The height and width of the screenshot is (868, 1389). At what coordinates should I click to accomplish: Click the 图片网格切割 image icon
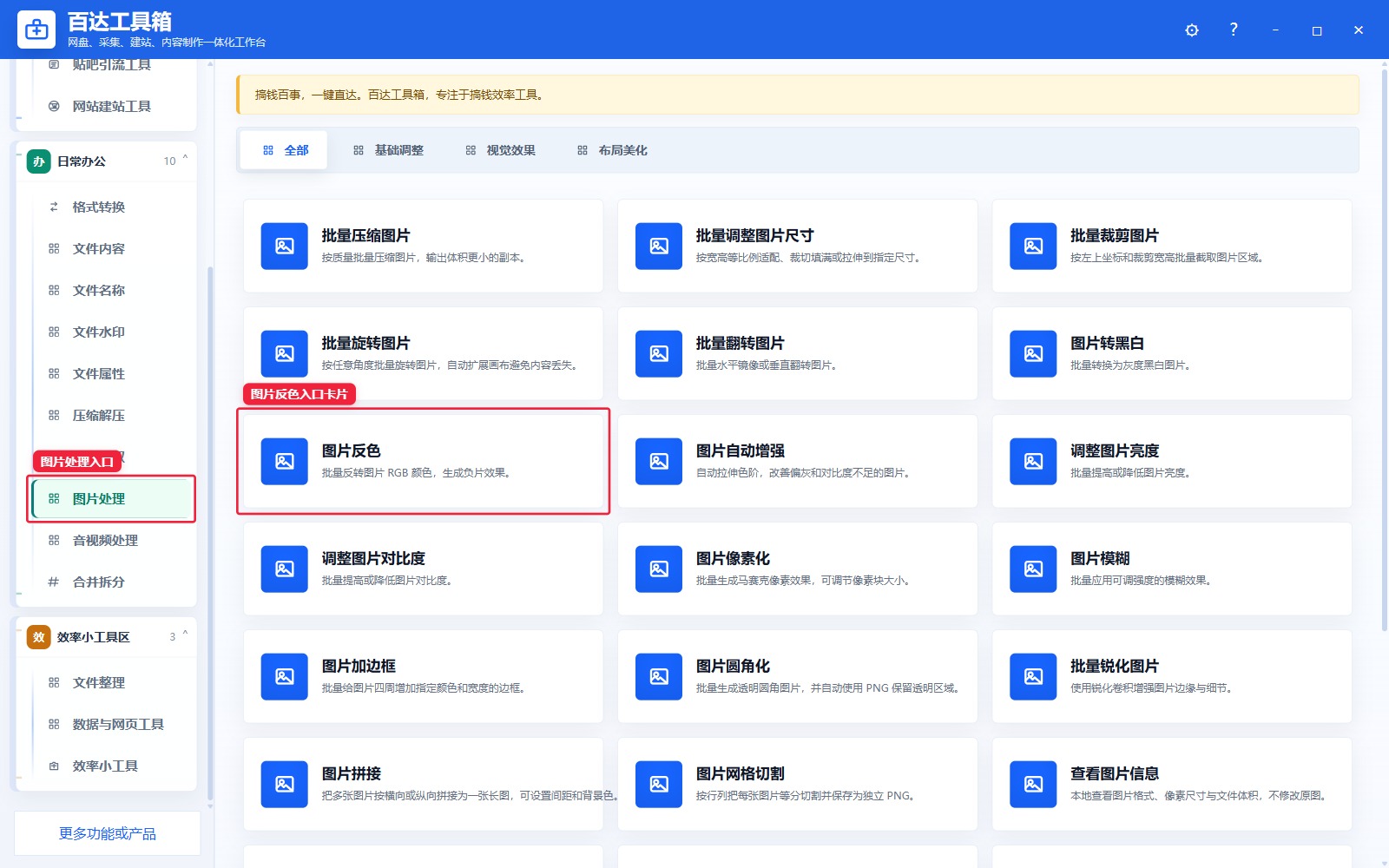tap(659, 784)
